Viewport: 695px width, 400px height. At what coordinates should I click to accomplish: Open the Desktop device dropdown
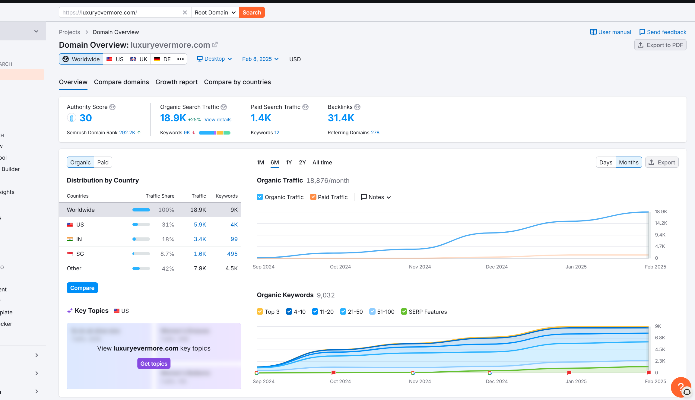(x=215, y=59)
